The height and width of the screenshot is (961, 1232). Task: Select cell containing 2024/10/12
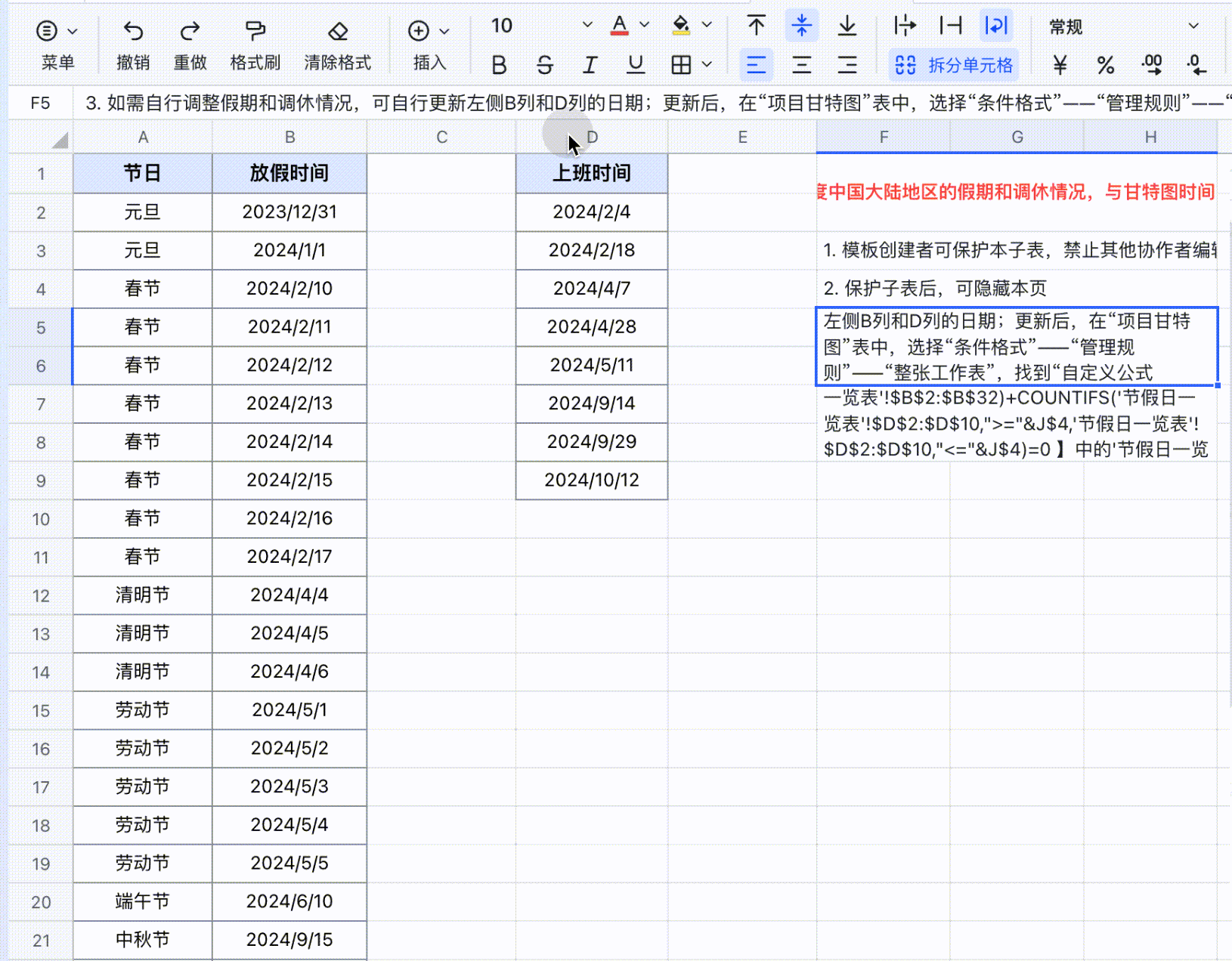click(592, 480)
